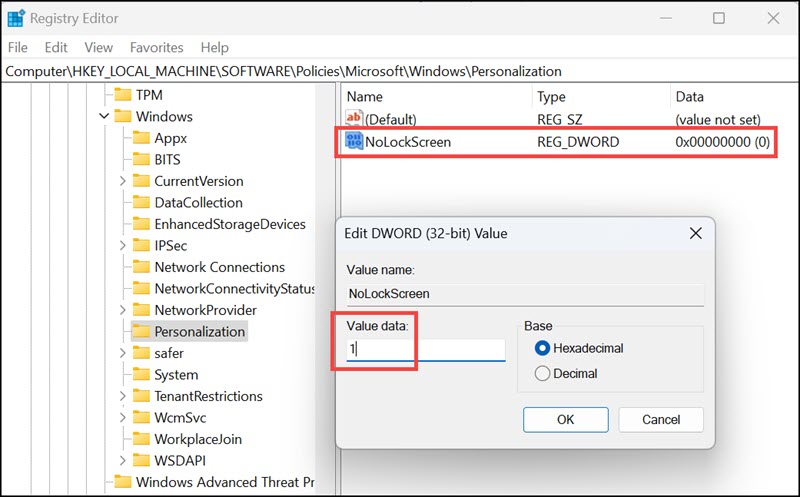Open the Help menu
Image resolution: width=800 pixels, height=497 pixels.
[214, 47]
